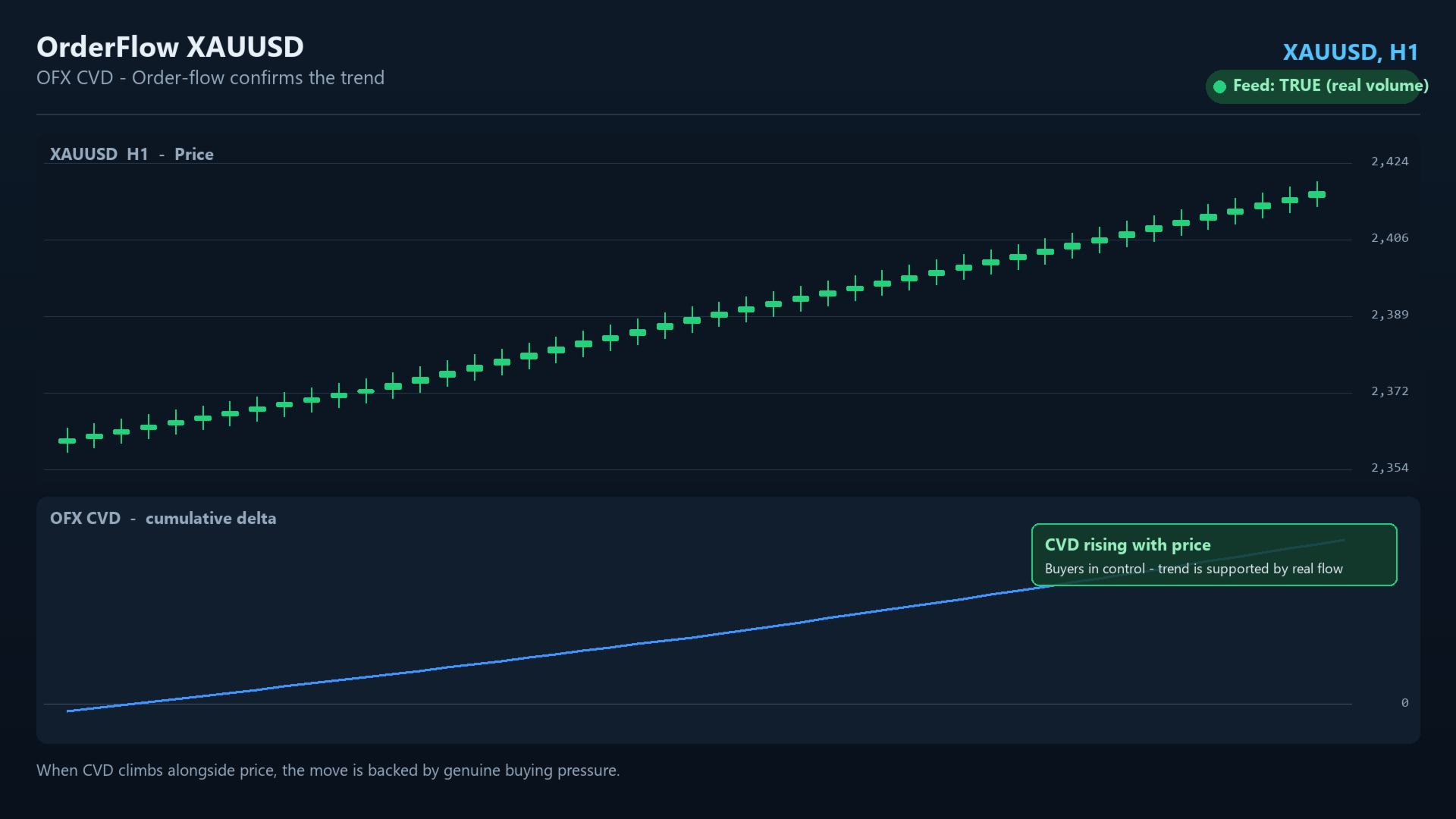Click the OFX CVD subtitle text
1456x819 pixels.
click(x=210, y=78)
